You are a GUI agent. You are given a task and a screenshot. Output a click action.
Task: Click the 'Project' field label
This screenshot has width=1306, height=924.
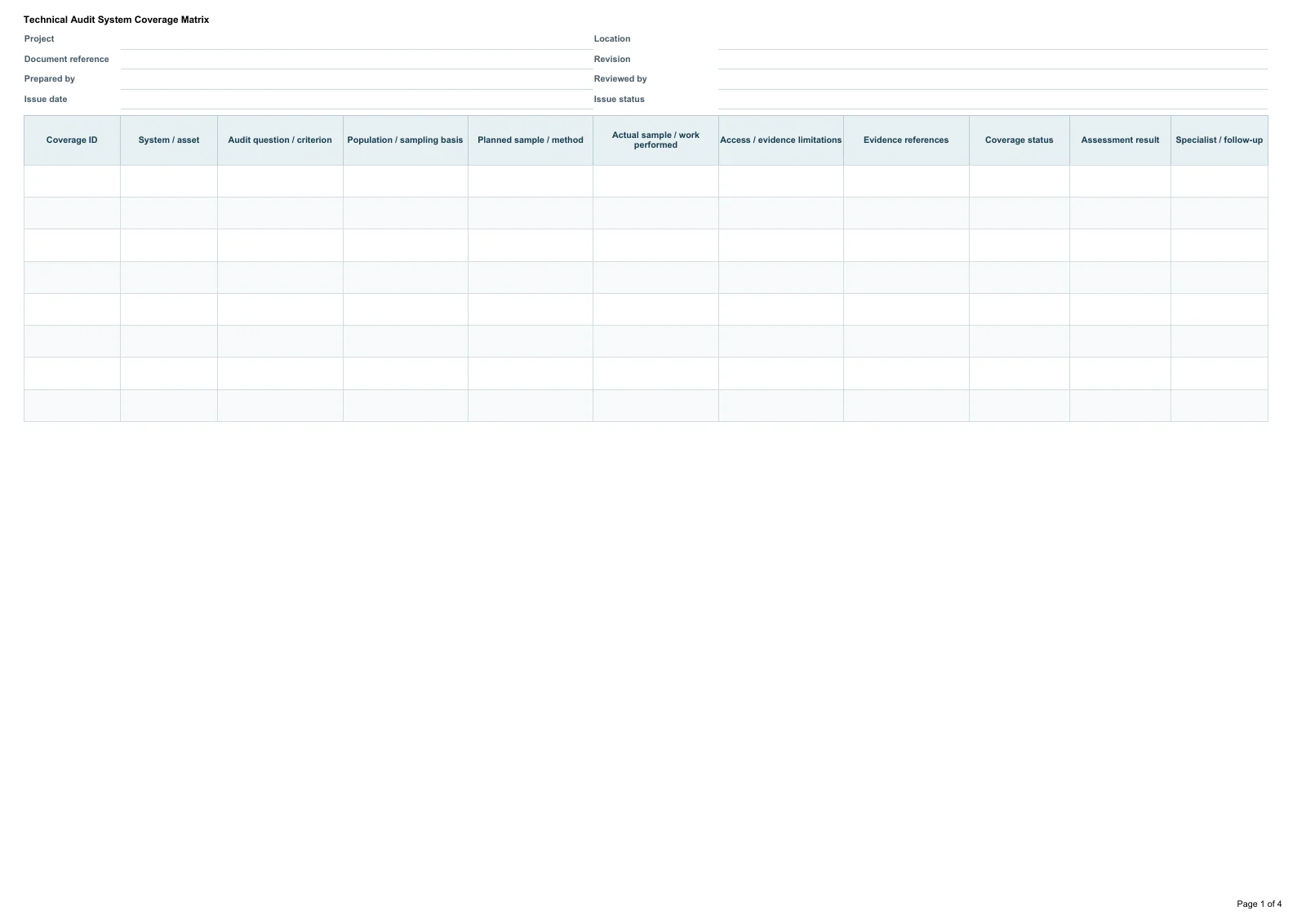click(x=39, y=39)
